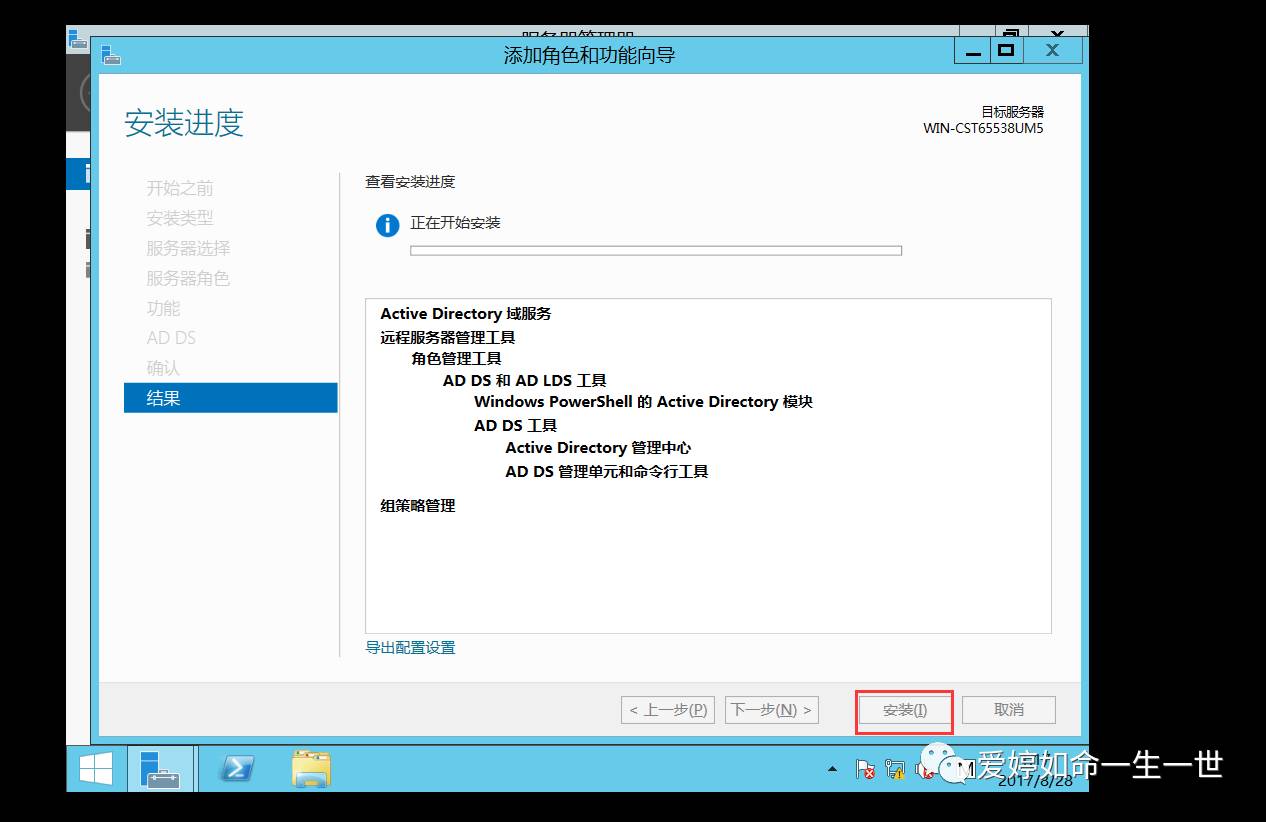Click the 上一步(P) button
Screen dimensions: 1266x822
coord(668,710)
